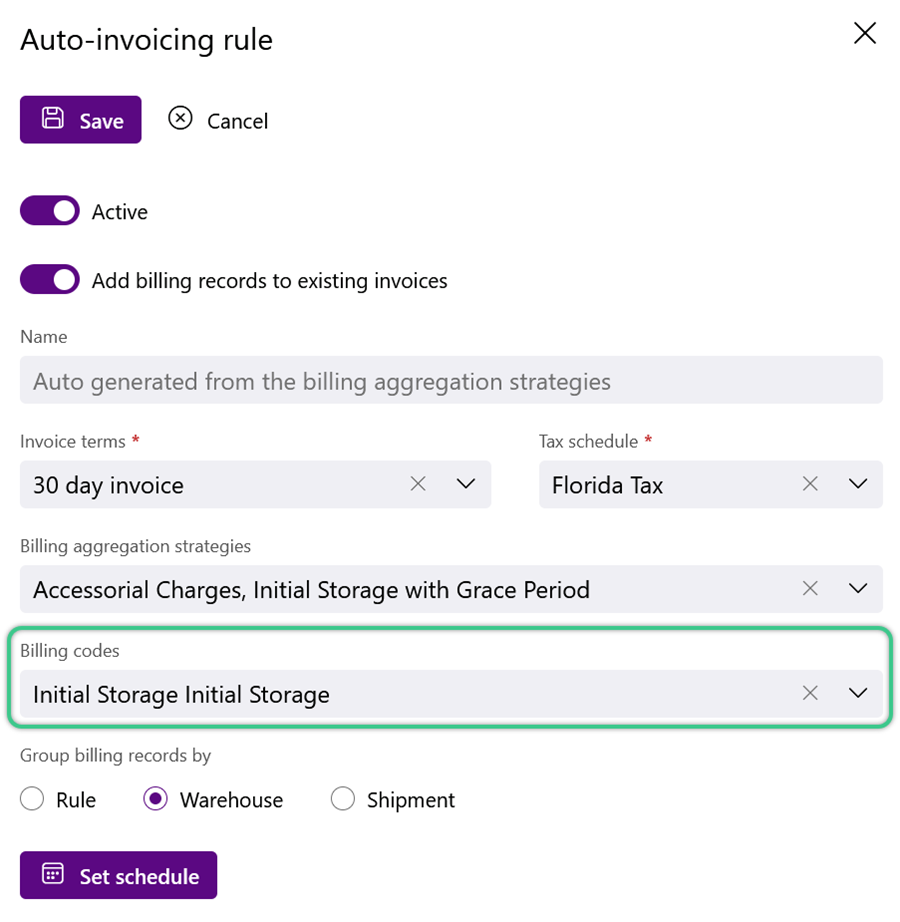Click the calendar icon on Set schedule
This screenshot has height=922, width=900.
52,874
